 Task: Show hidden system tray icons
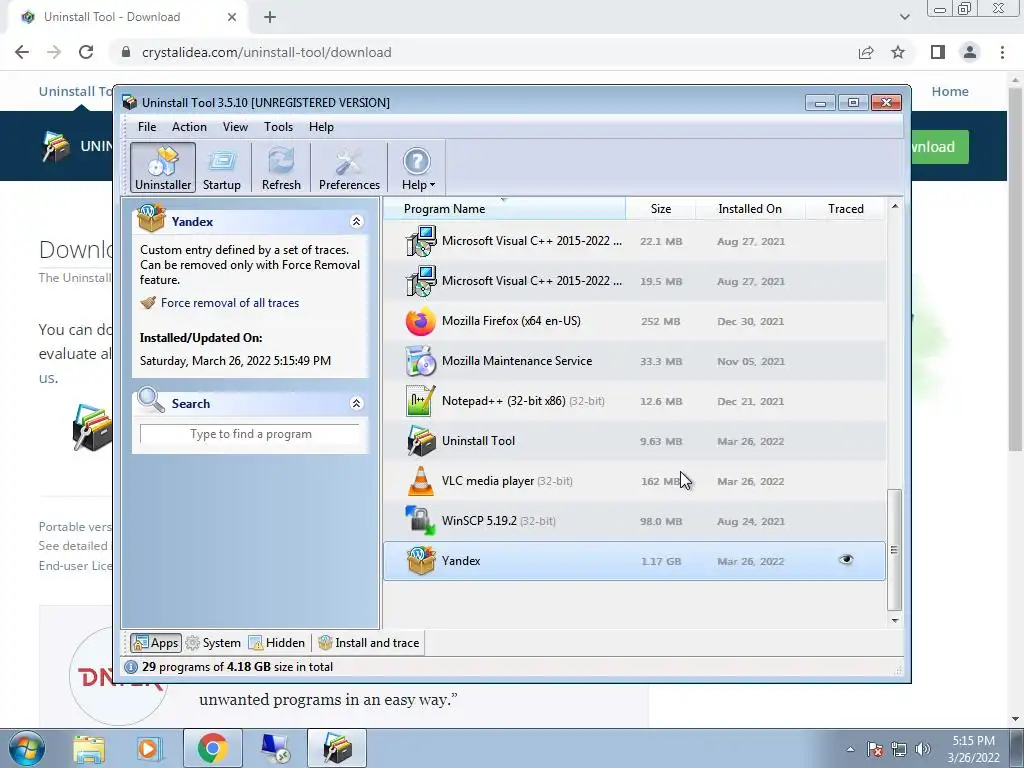point(850,750)
